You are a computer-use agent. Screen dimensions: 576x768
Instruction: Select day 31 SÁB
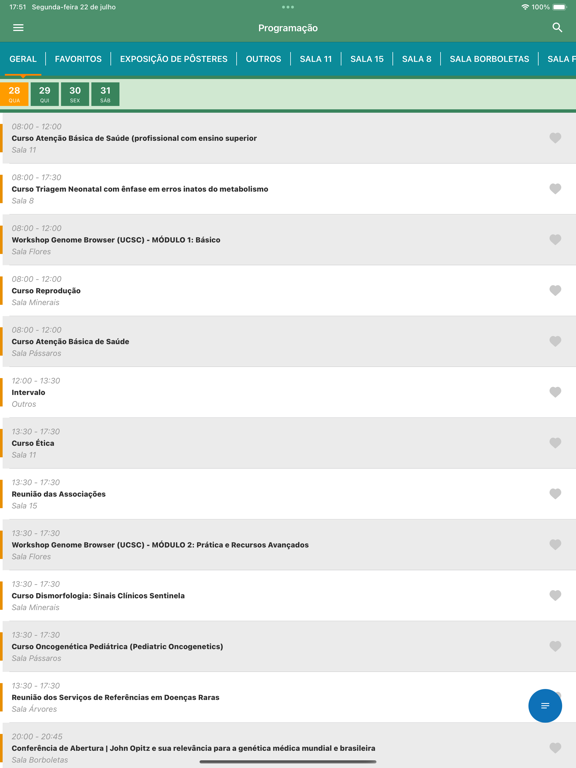pos(105,94)
